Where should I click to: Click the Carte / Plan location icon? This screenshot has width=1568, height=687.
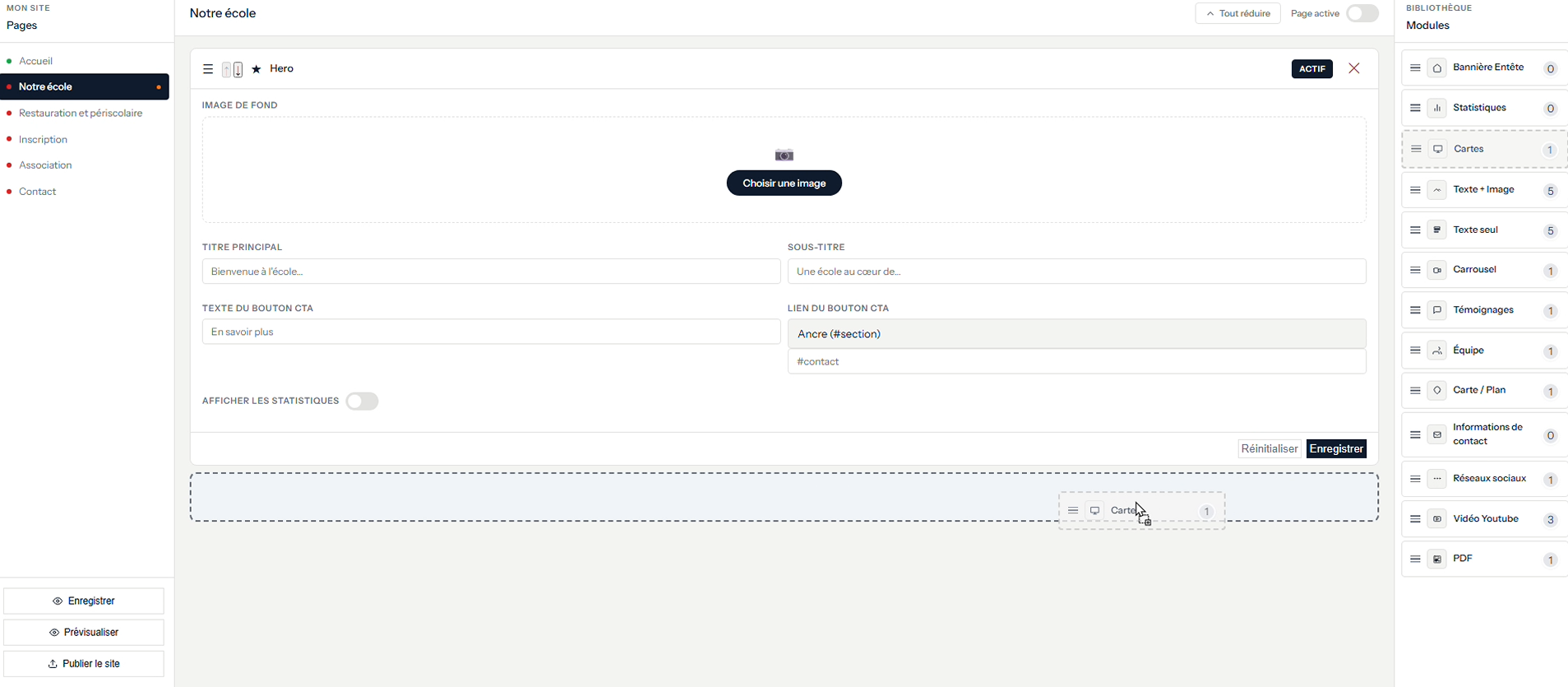[x=1437, y=391]
